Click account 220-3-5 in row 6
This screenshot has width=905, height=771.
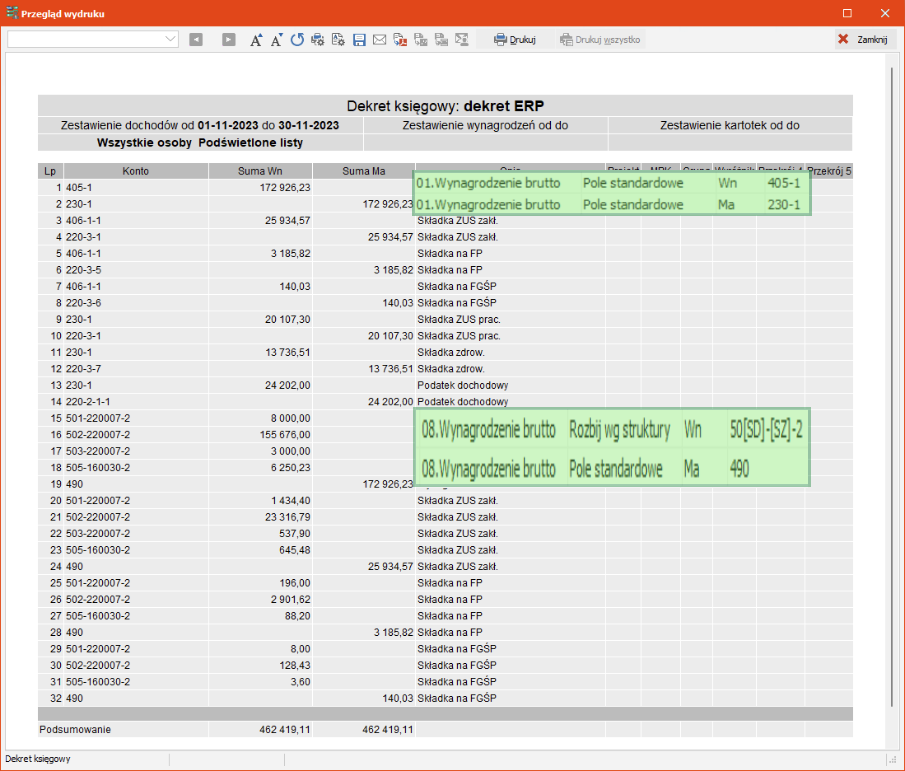tap(84, 270)
